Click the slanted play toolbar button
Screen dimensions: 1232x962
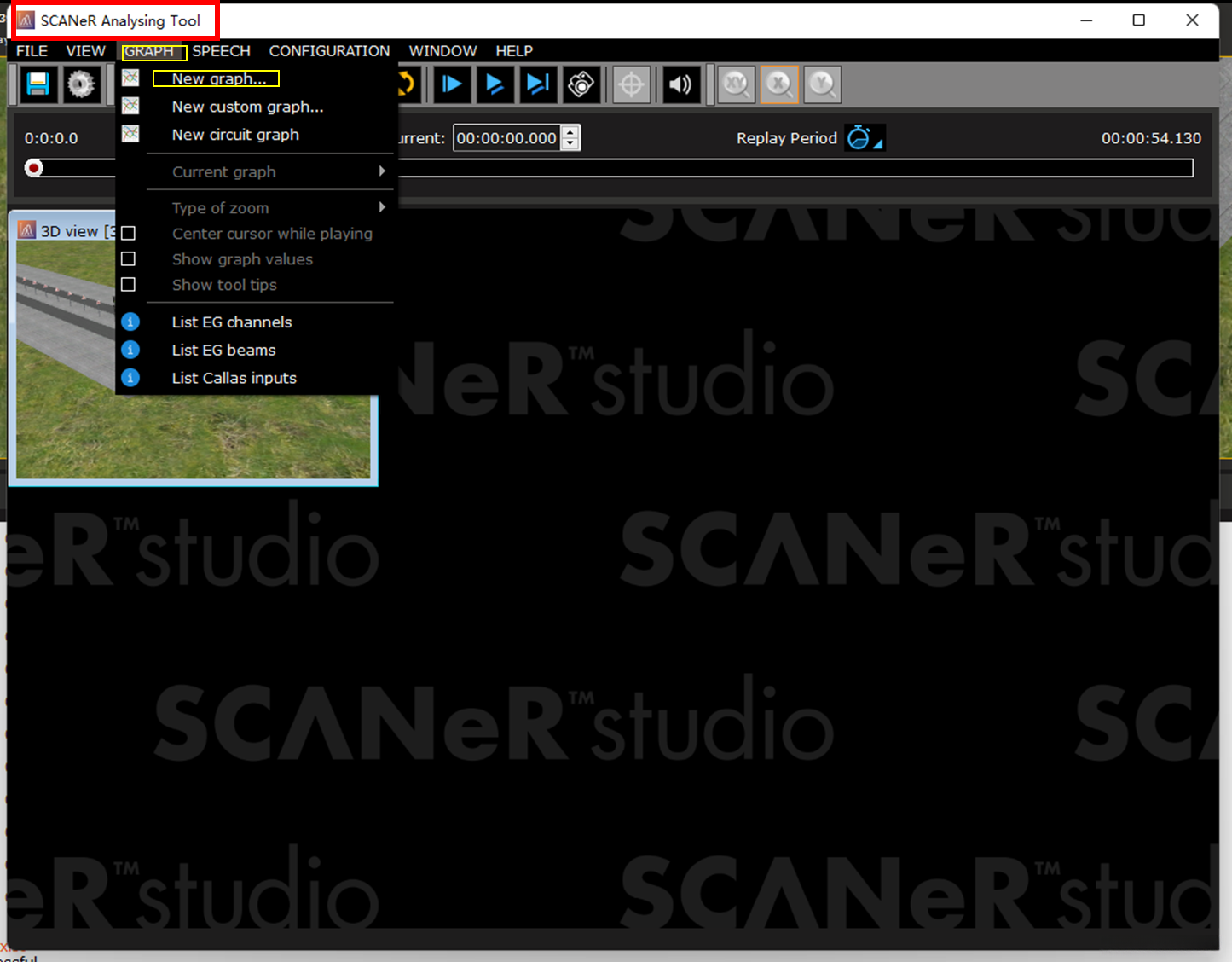[495, 84]
